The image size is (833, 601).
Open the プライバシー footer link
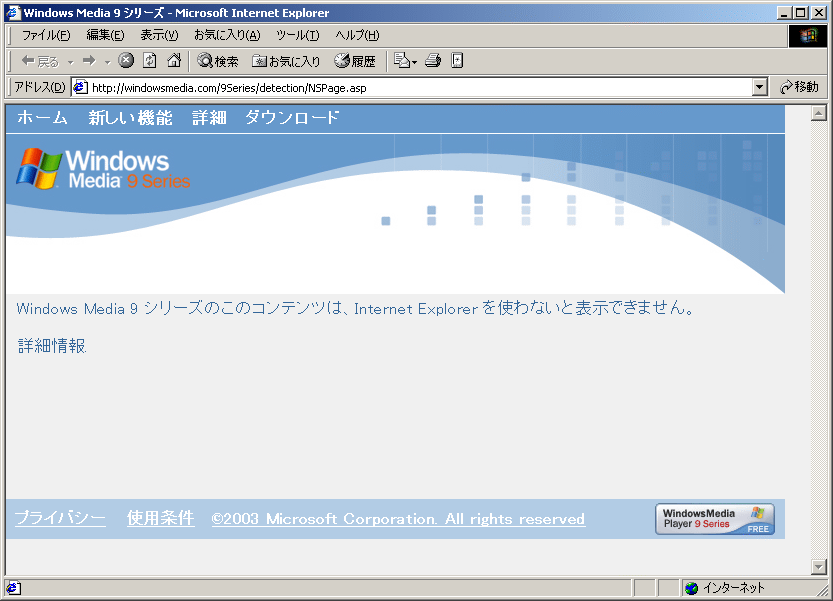60,518
